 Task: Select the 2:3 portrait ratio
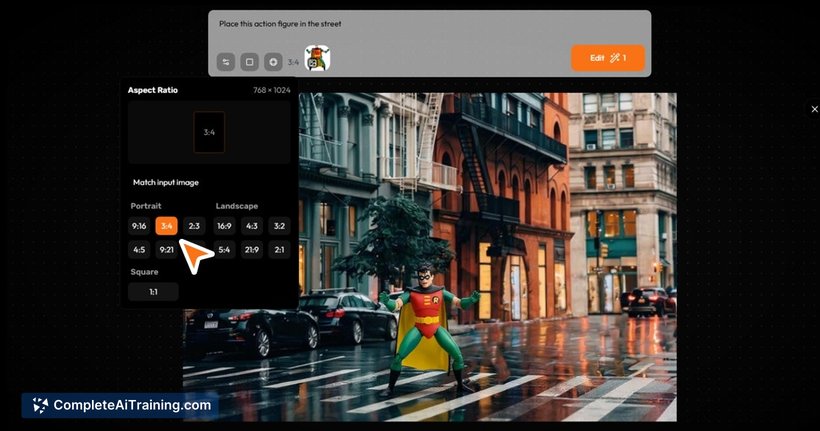pyautogui.click(x=194, y=226)
